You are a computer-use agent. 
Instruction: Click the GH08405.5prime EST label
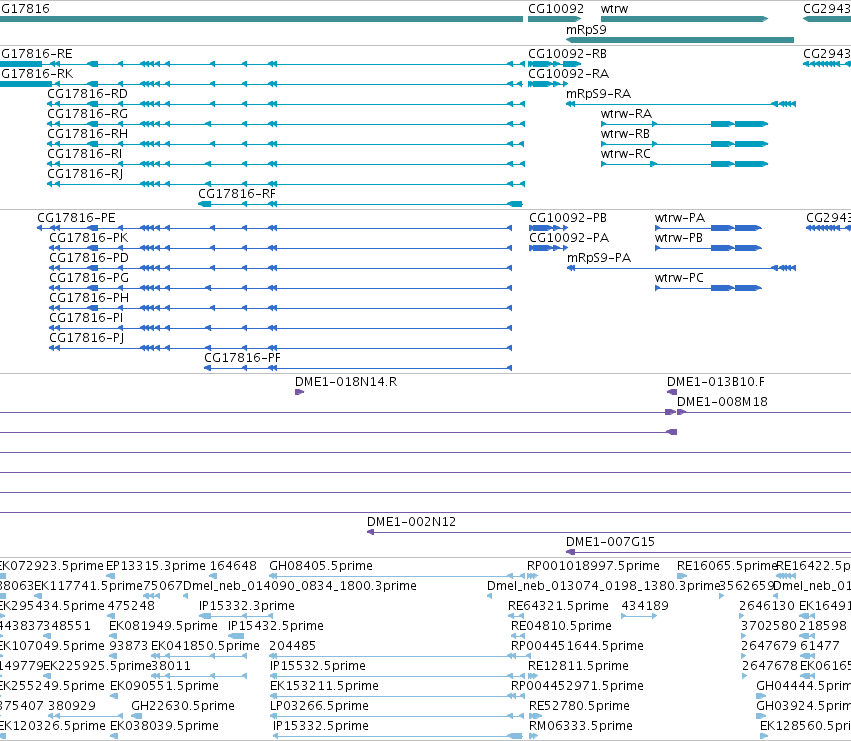321,566
